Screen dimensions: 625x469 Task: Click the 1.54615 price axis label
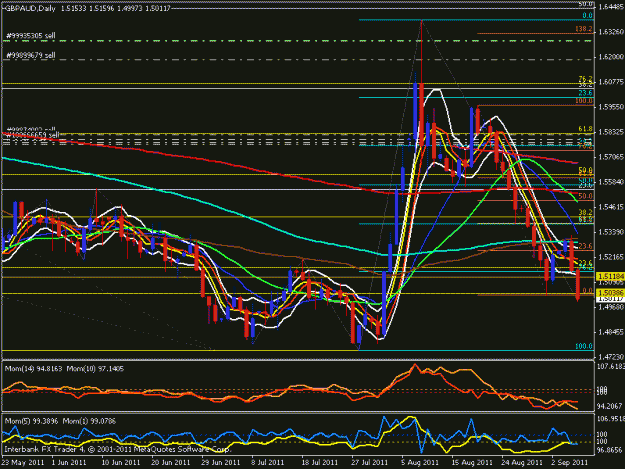[x=611, y=207]
